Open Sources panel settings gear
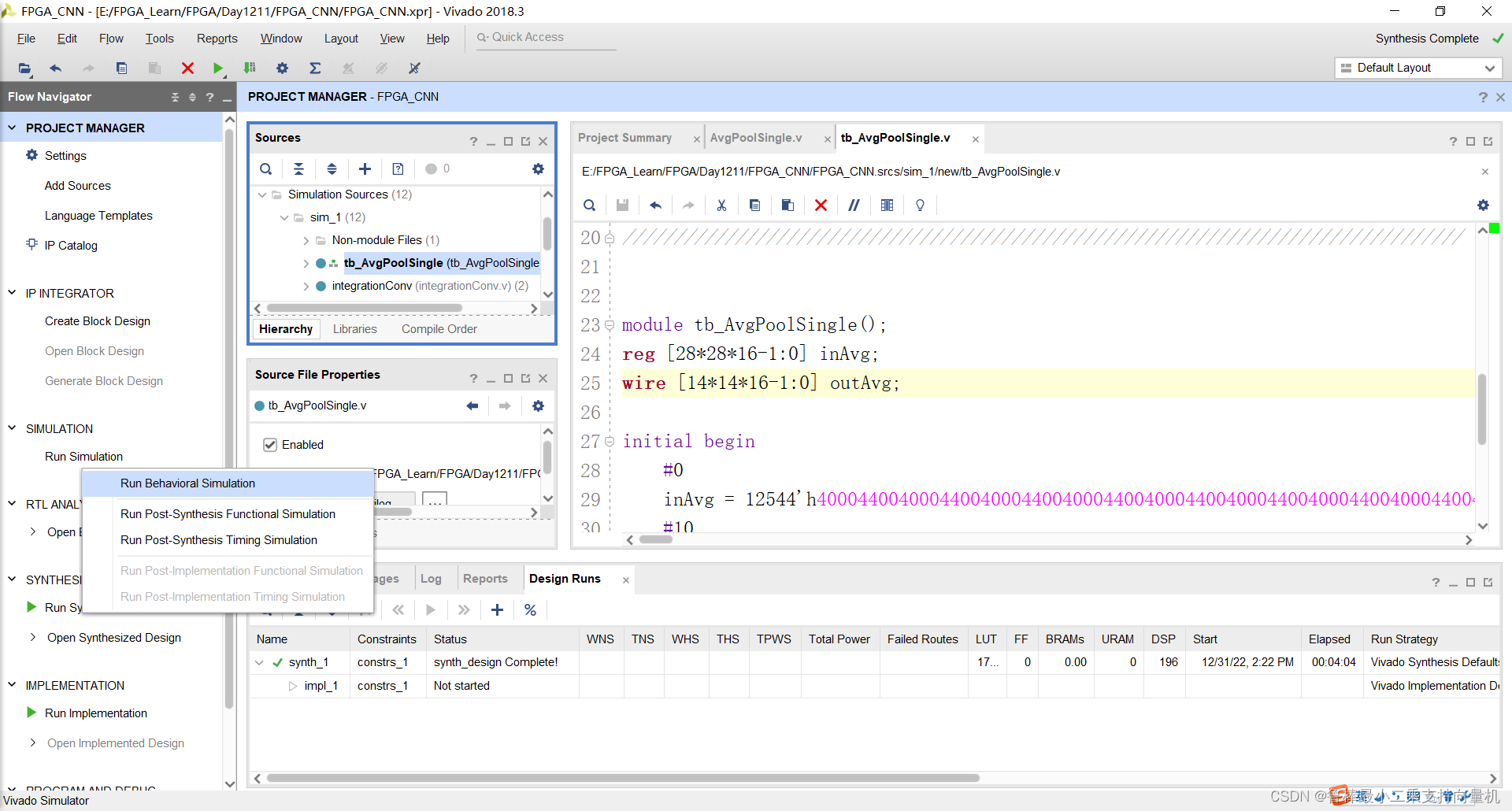This screenshot has height=811, width=1512. [x=538, y=168]
